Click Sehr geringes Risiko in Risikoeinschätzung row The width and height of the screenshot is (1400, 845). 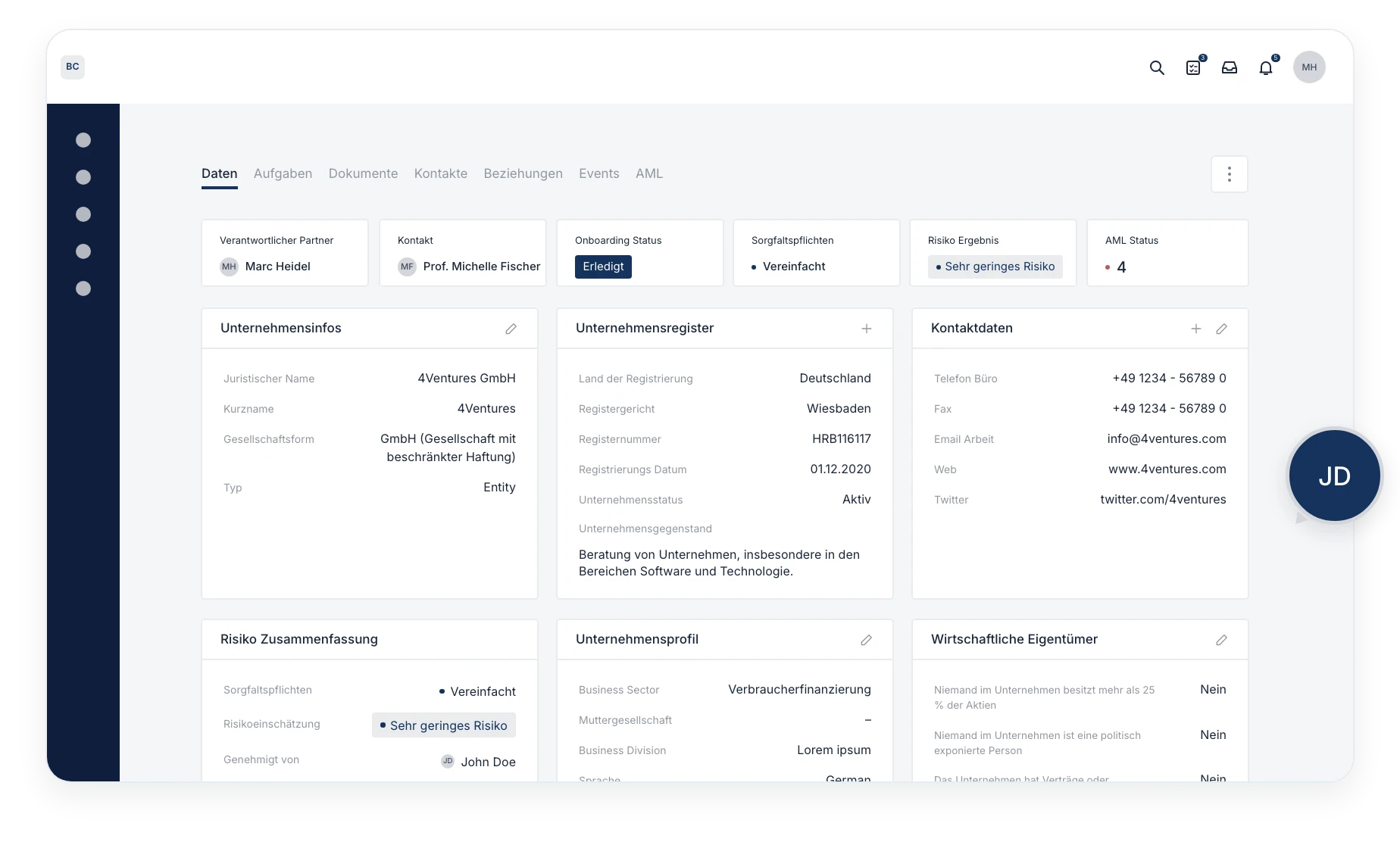tap(444, 725)
